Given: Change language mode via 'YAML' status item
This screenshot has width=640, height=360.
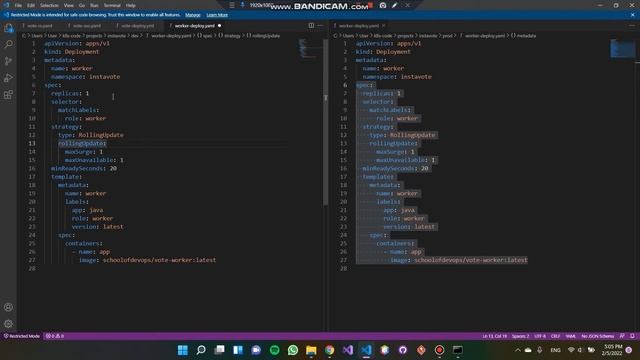Looking at the screenshot, I should coord(571,336).
